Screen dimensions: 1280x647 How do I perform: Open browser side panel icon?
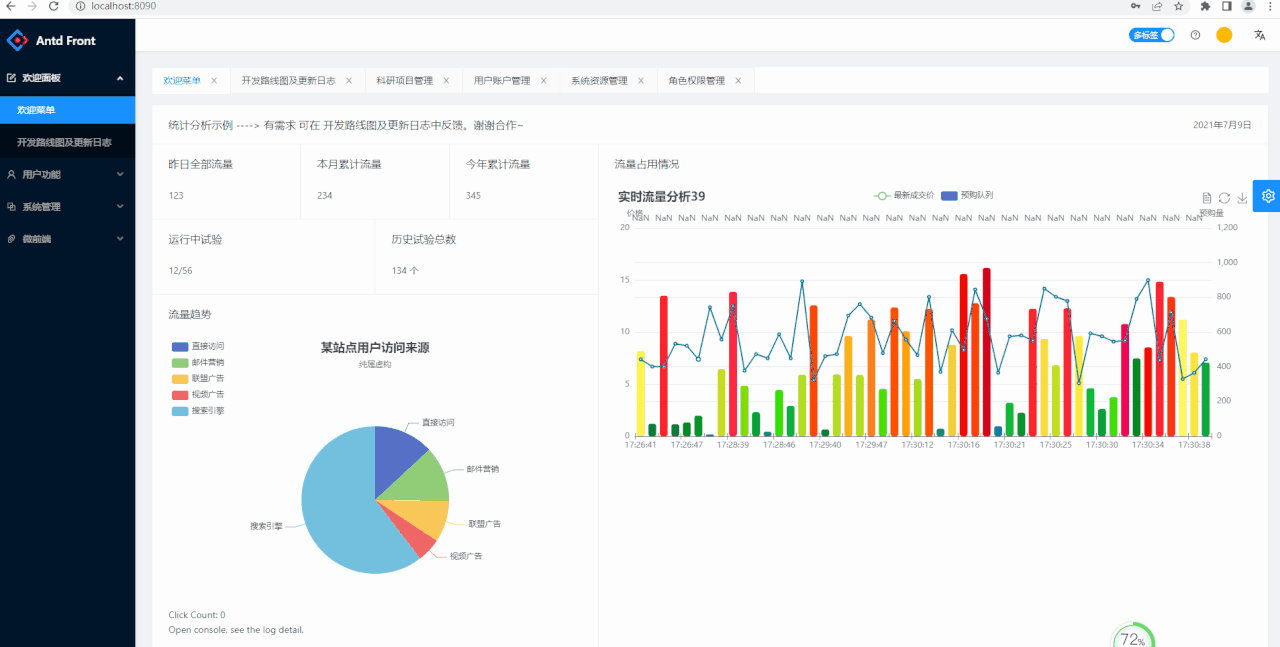[x=1227, y=6]
